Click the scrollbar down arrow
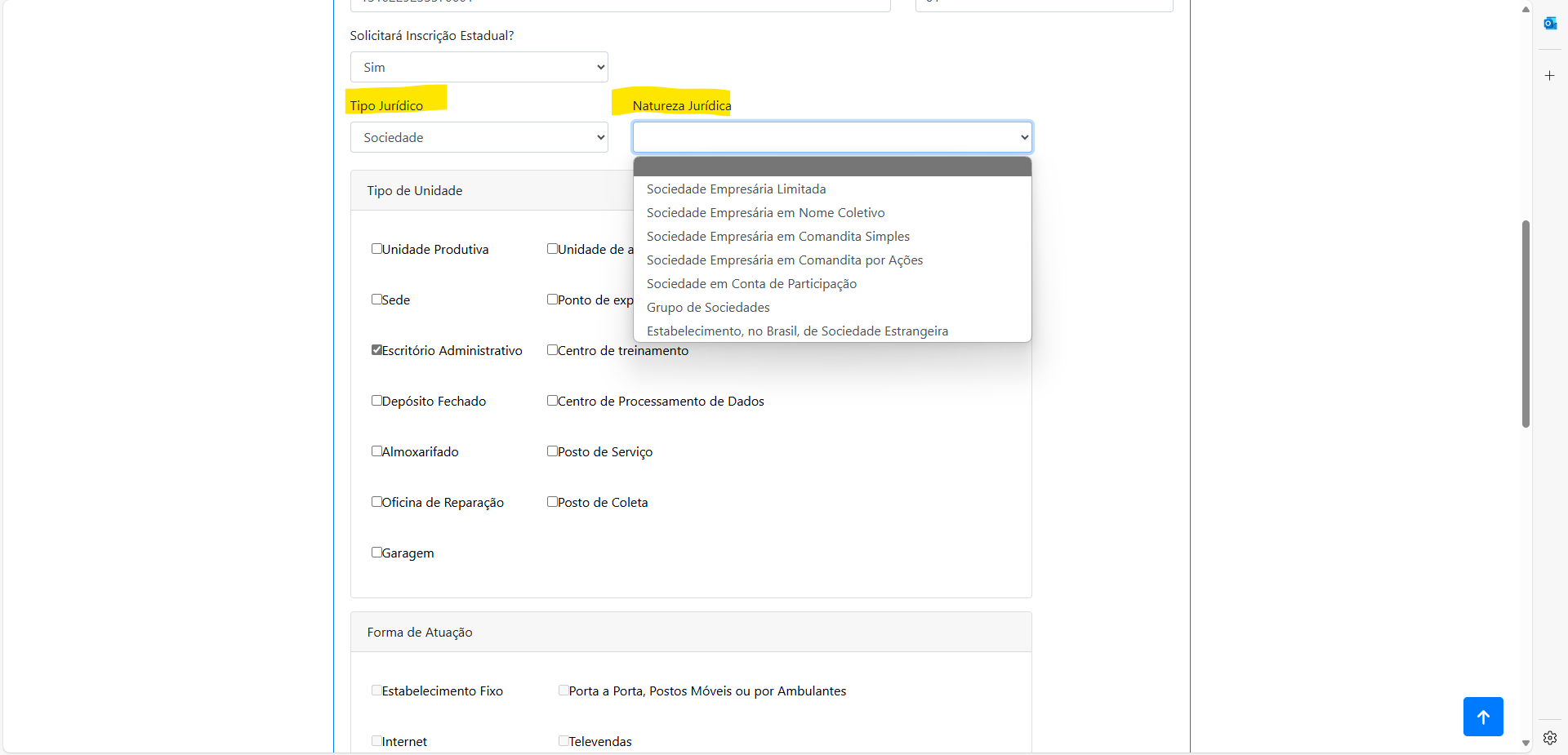This screenshot has height=755, width=1568. tap(1526, 743)
